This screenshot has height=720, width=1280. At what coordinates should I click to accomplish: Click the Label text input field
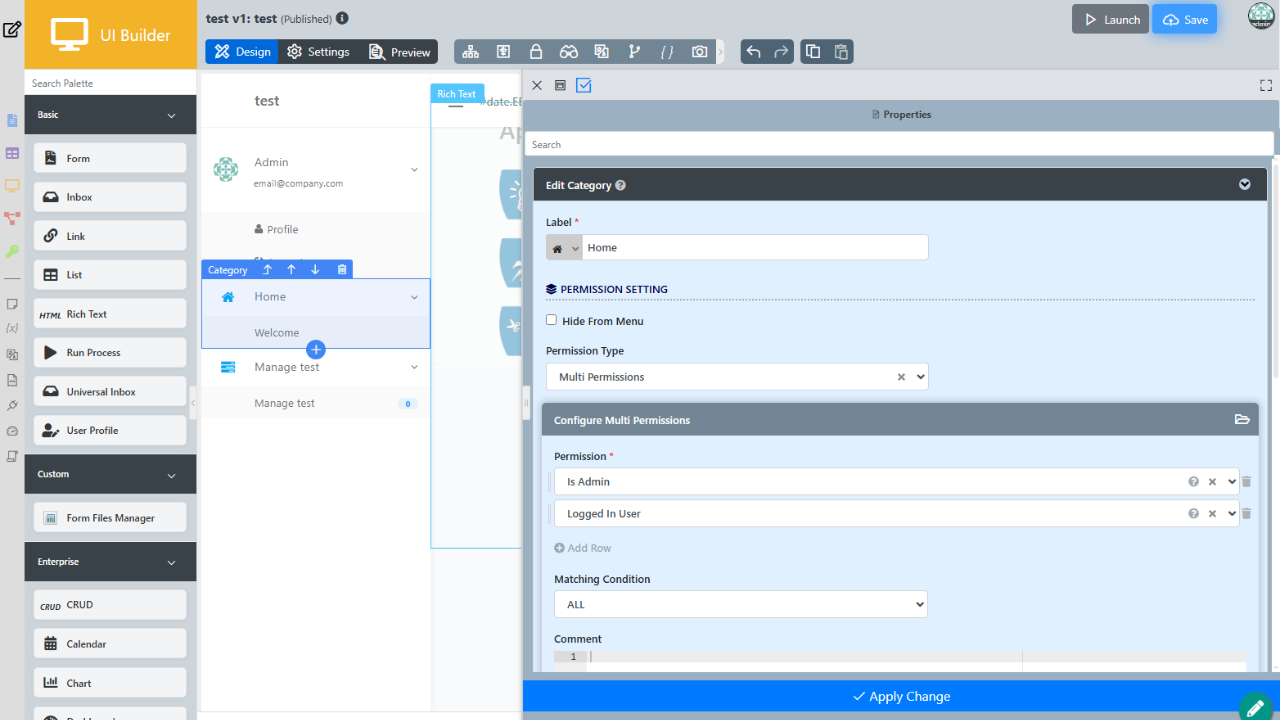click(754, 248)
